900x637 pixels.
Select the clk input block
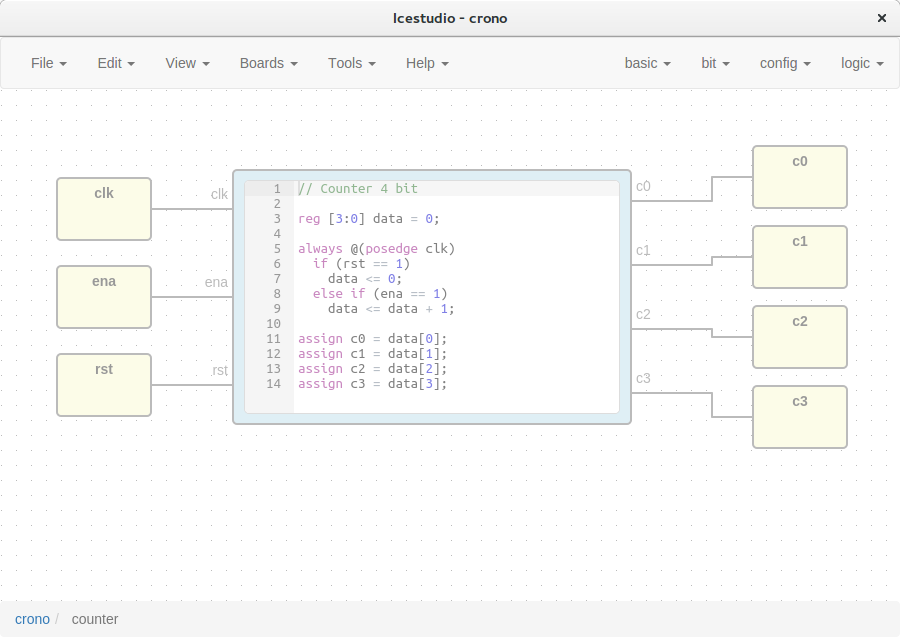coord(104,209)
